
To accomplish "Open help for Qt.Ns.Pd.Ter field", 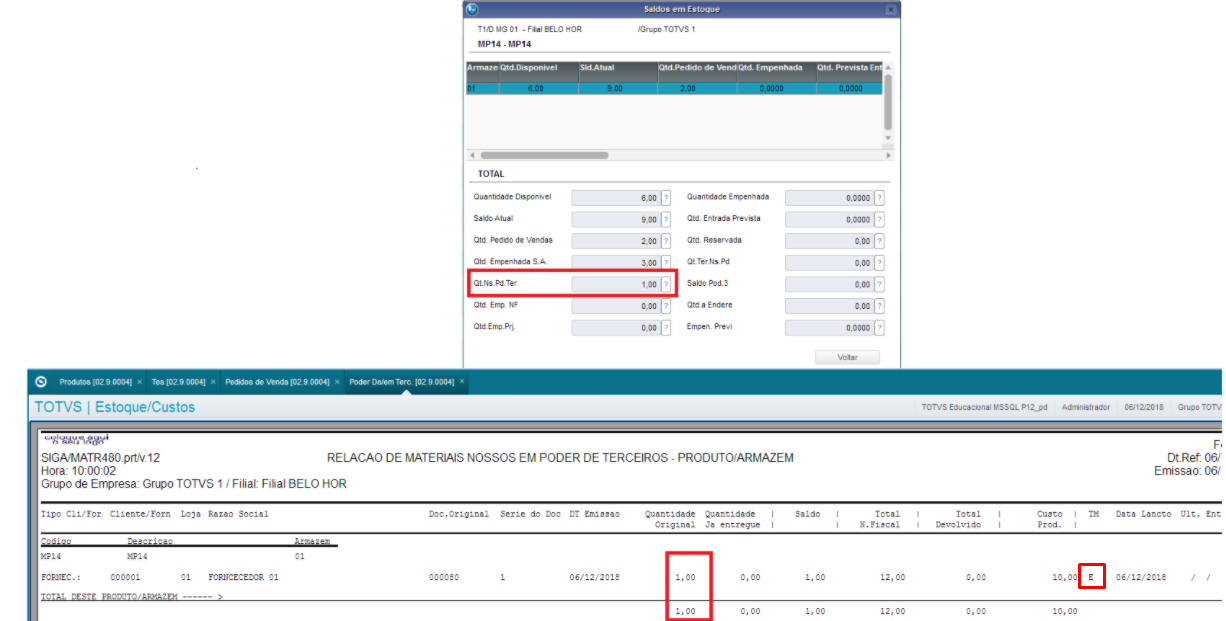I will (666, 284).
